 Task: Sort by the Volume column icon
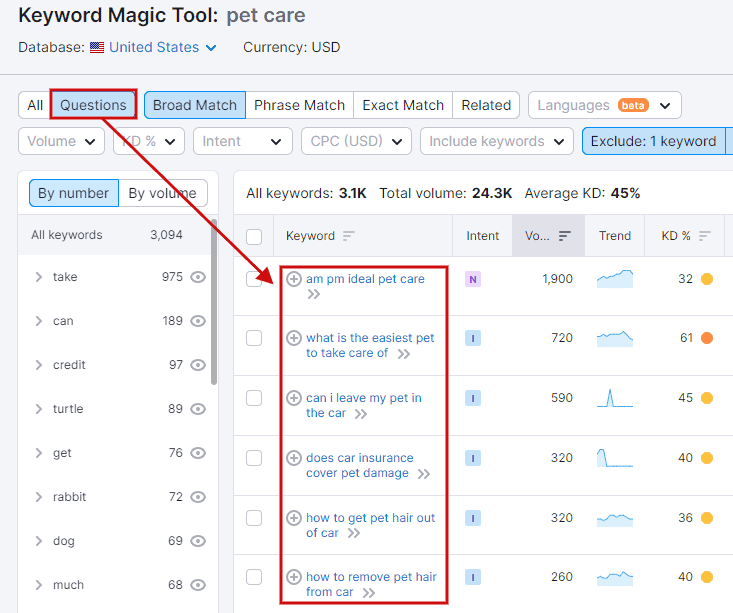[x=565, y=236]
